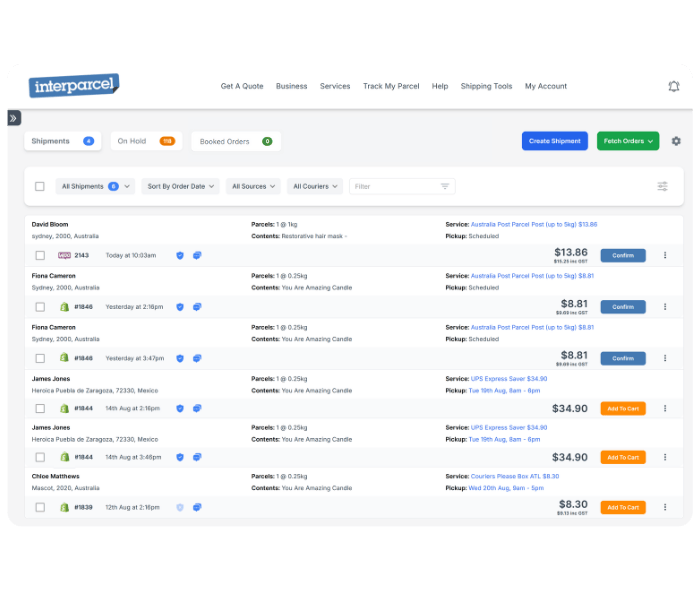Select checkbox for David Bloom order 2143

[x=40, y=255]
